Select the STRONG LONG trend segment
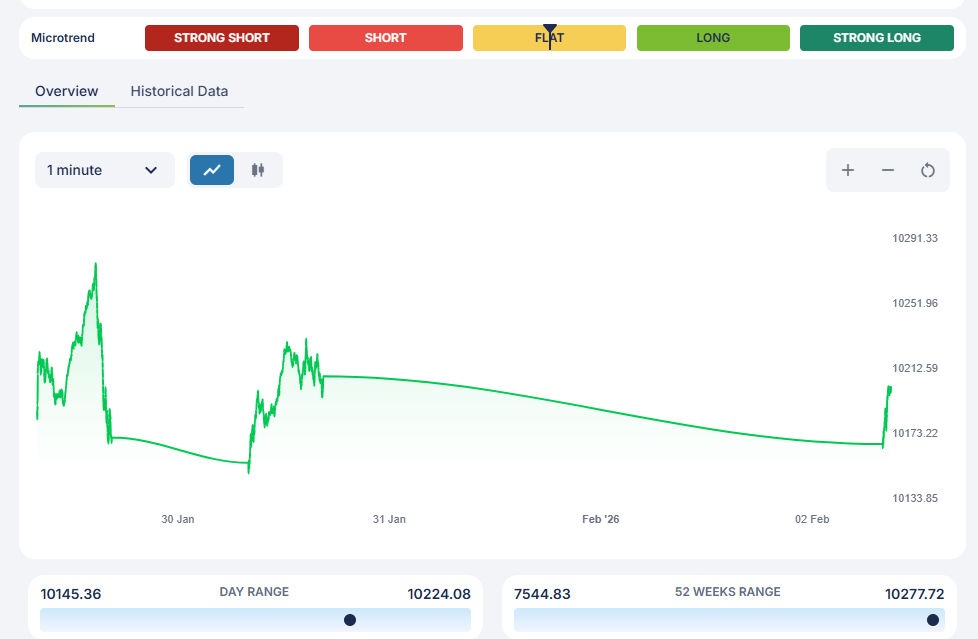This screenshot has height=639, width=978. click(877, 38)
